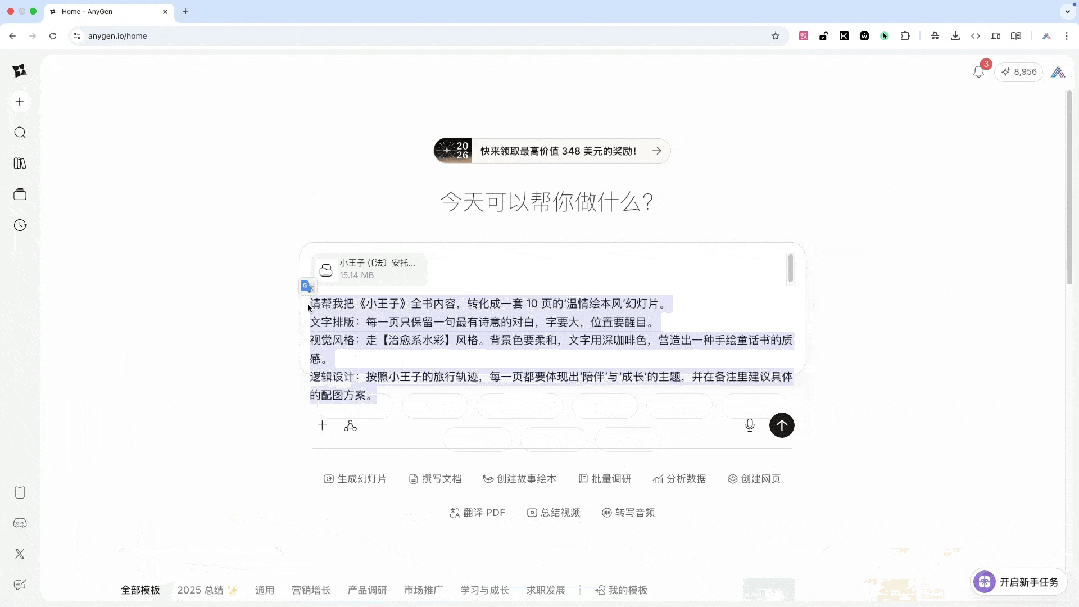Click the search icon in the left sidebar

coord(20,132)
